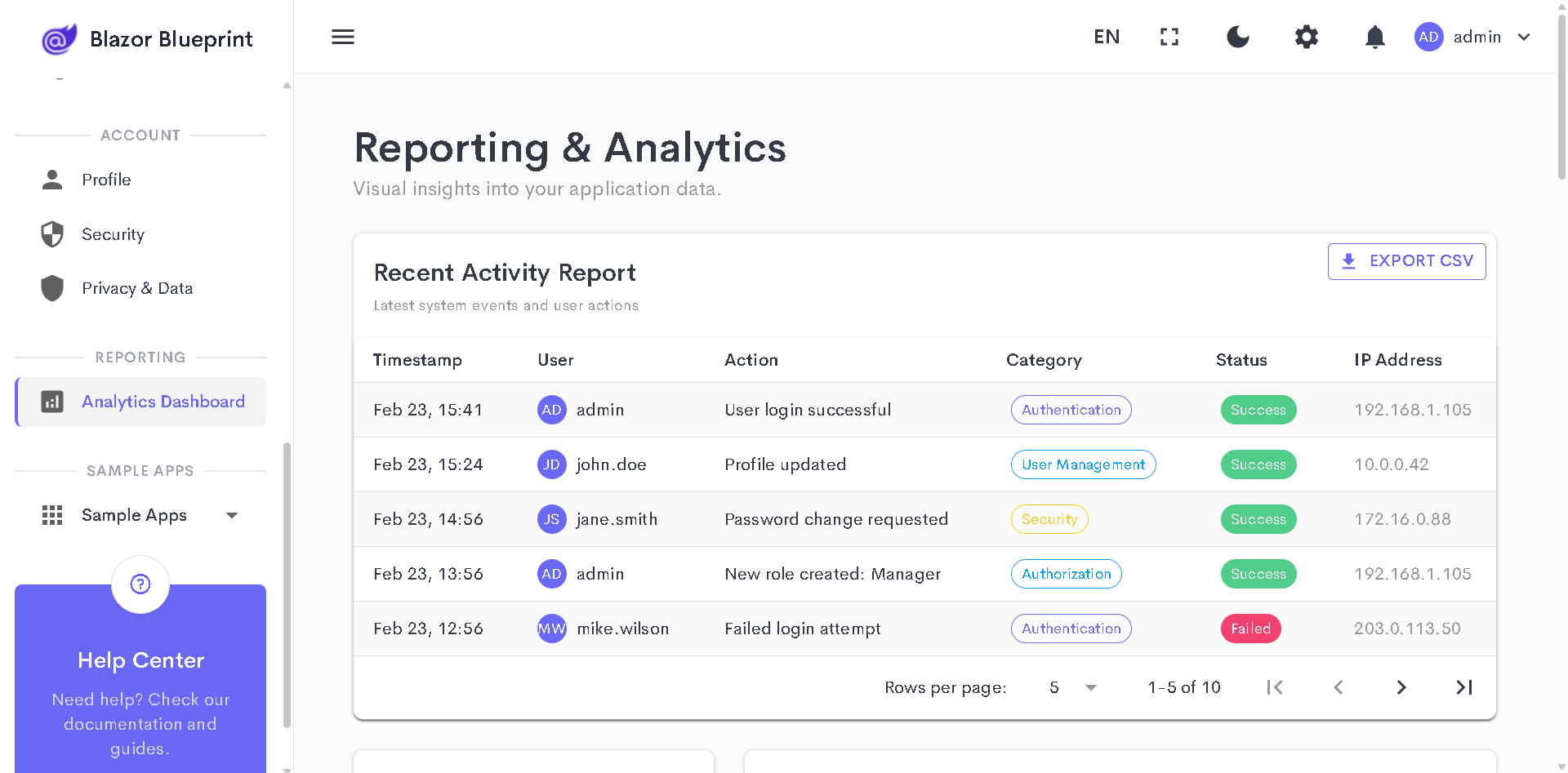Viewport: 1568px width, 773px height.
Task: Expand the Sample Apps section
Action: tap(232, 515)
